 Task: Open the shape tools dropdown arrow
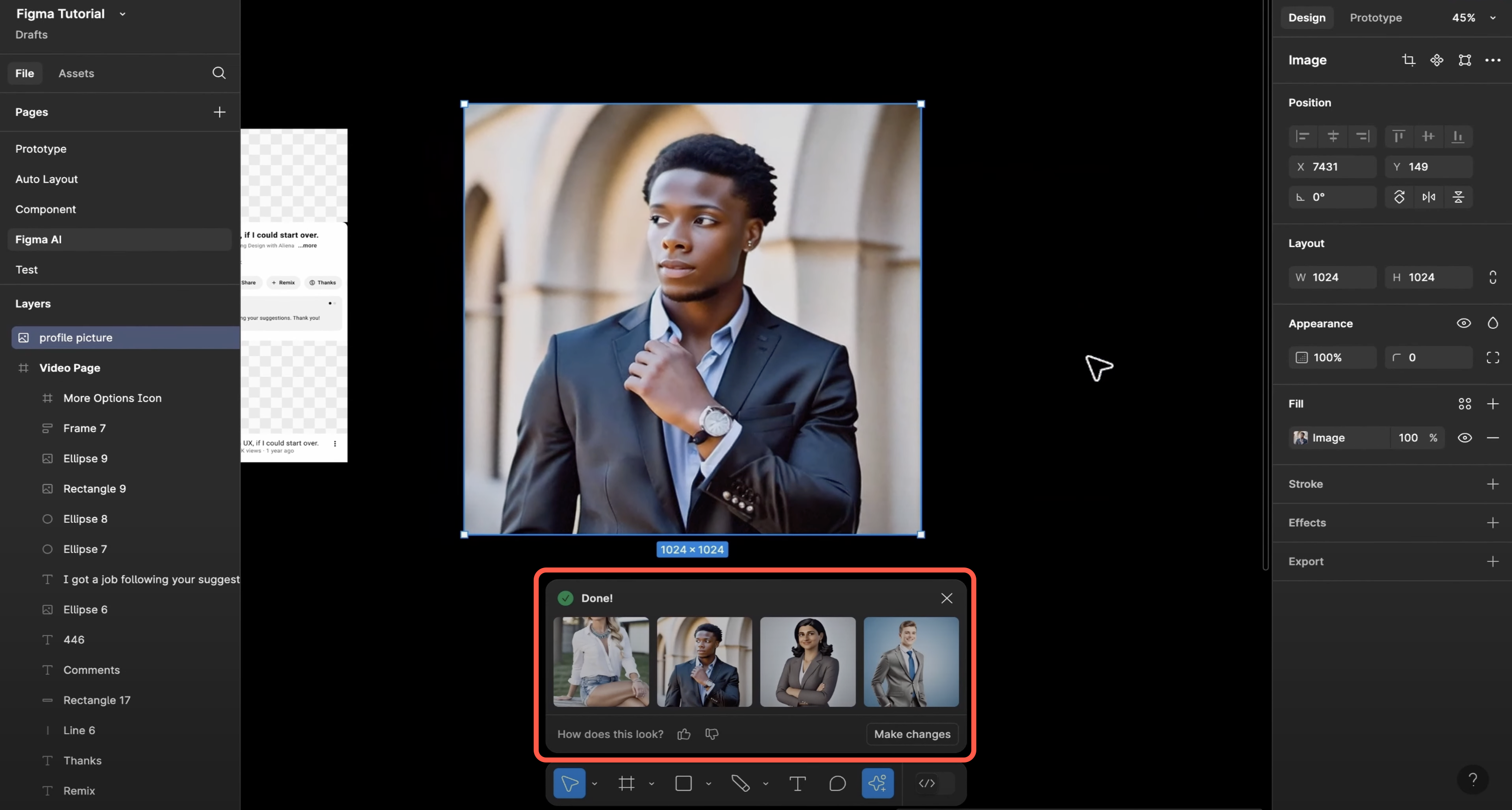point(708,783)
